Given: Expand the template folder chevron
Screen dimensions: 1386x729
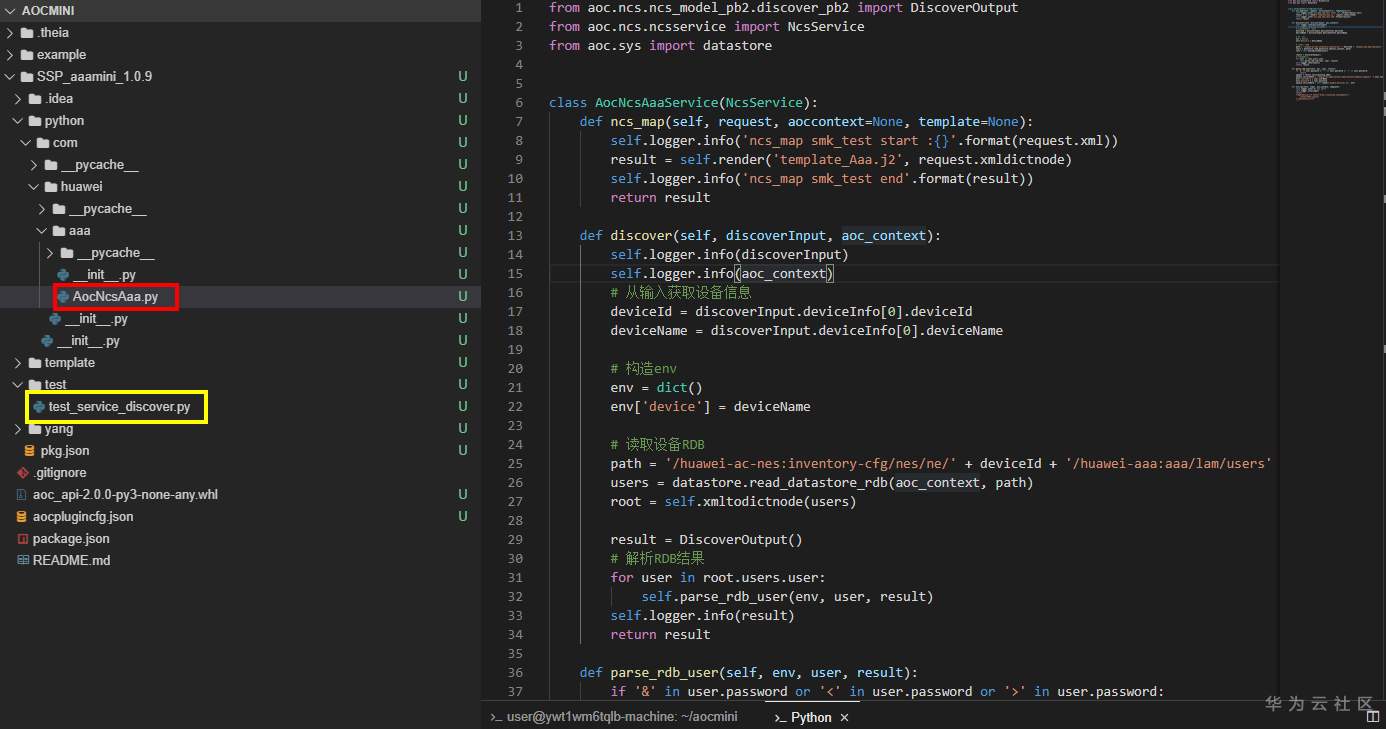Looking at the screenshot, I should [19, 363].
